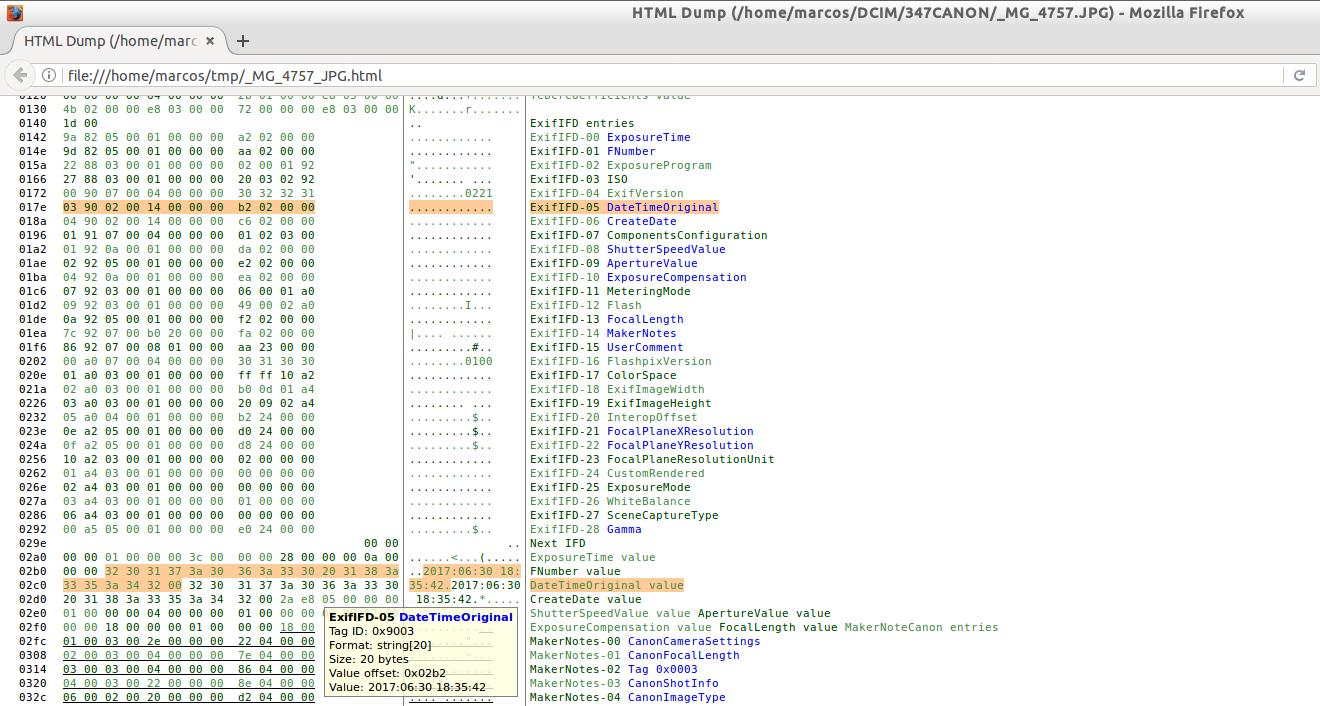Click the 'MakerNoteCanon entries' label
The width and height of the screenshot is (1320, 706).
click(x=922, y=628)
